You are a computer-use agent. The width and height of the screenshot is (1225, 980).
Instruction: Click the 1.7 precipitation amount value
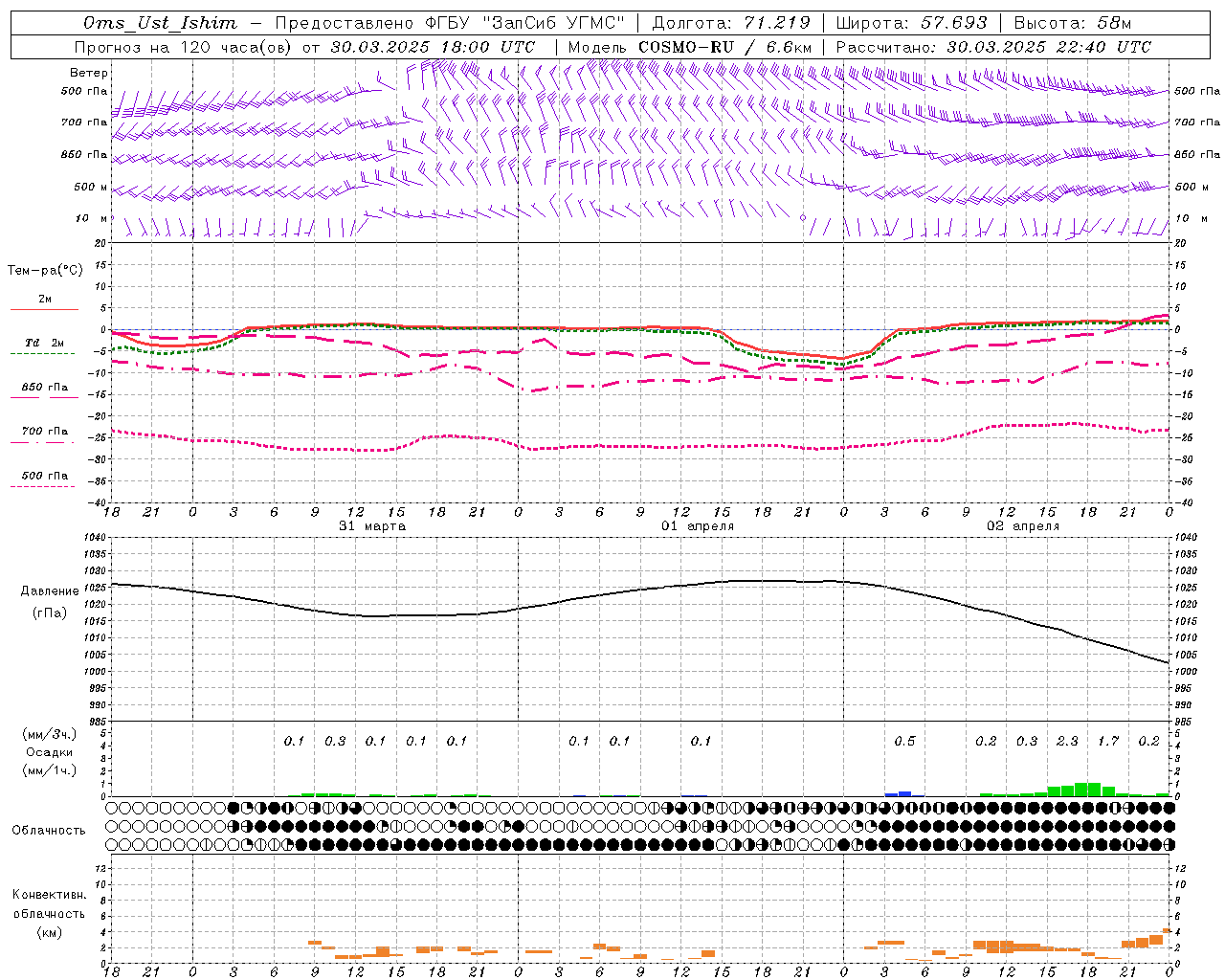tap(1108, 741)
